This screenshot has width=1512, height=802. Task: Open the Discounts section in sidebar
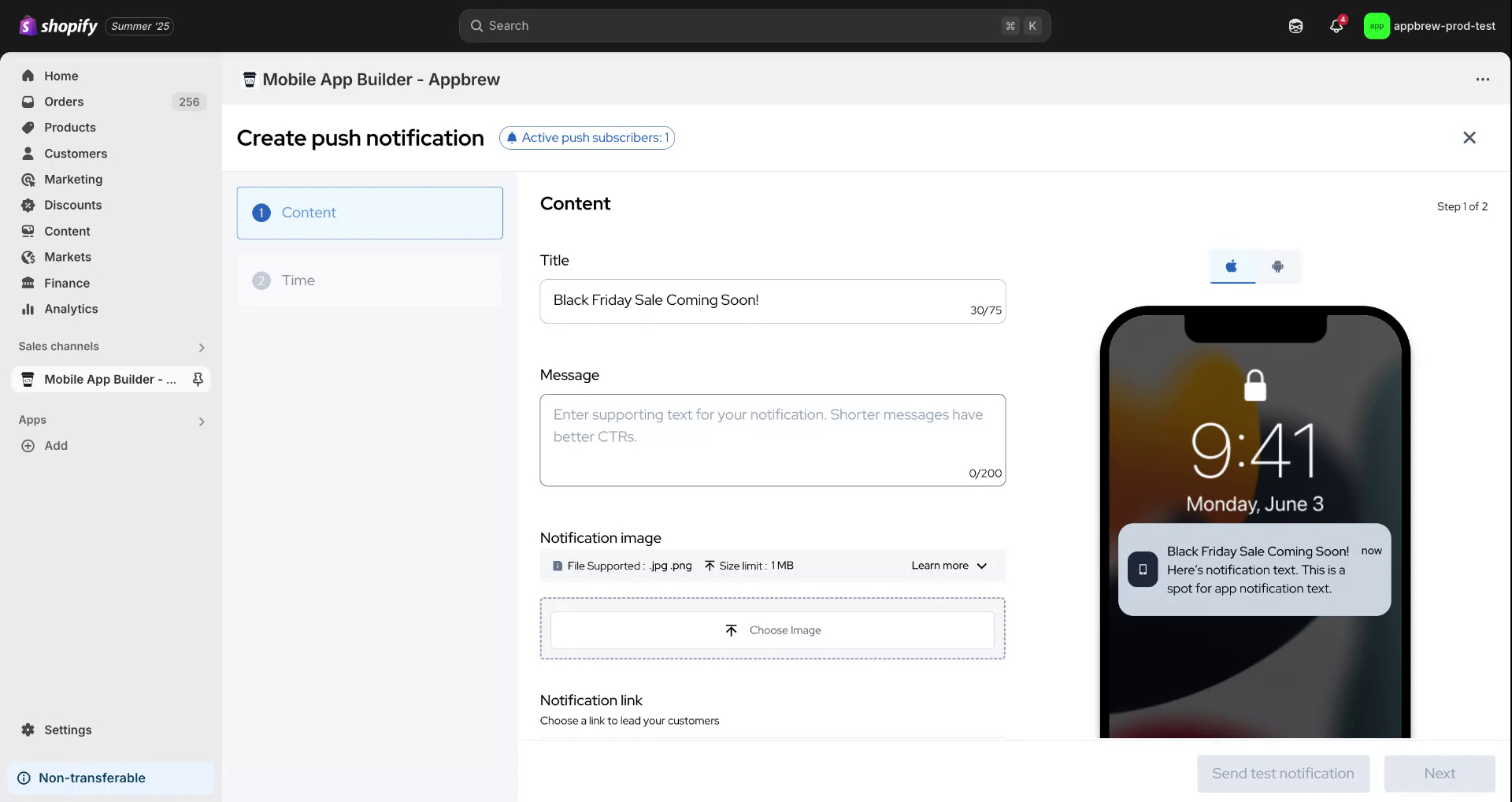(x=71, y=205)
